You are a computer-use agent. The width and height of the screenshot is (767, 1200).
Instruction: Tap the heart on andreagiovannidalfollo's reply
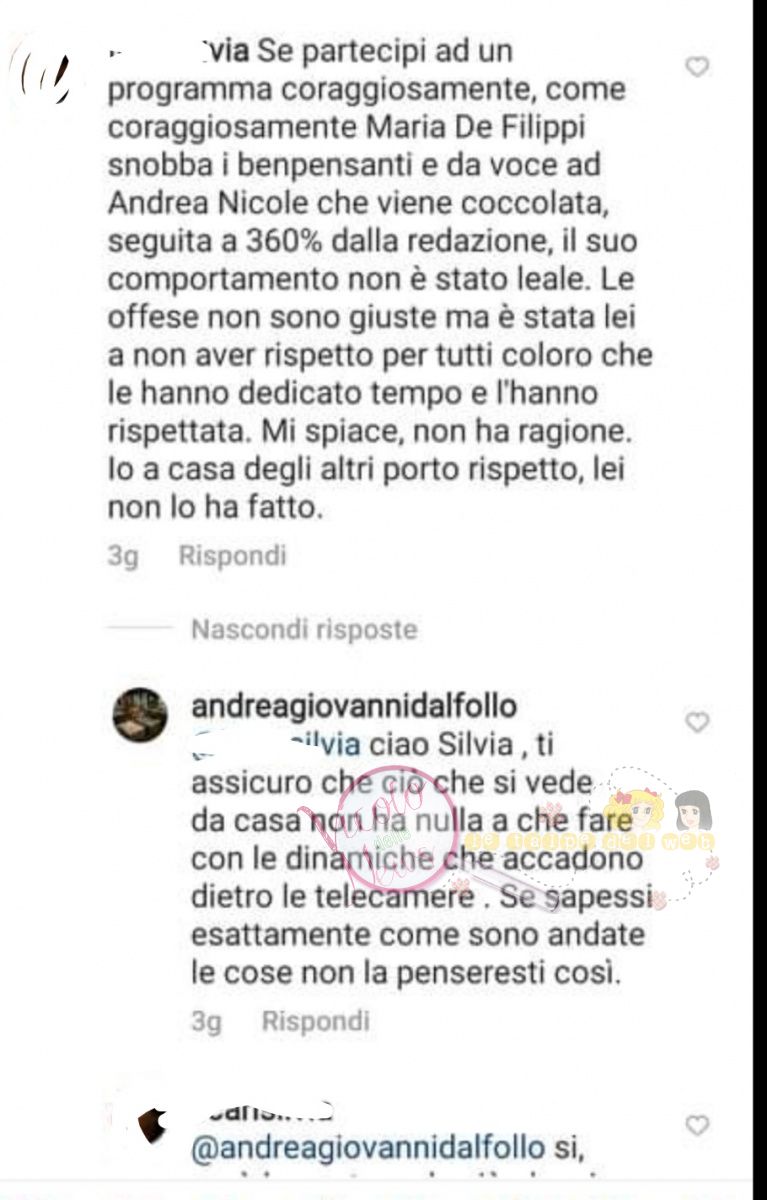[696, 722]
